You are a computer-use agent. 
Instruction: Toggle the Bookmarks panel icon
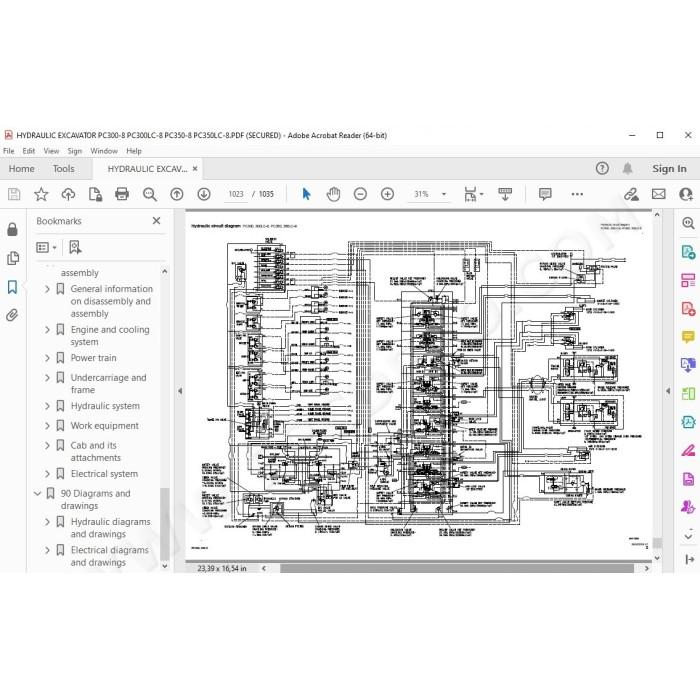(12, 287)
